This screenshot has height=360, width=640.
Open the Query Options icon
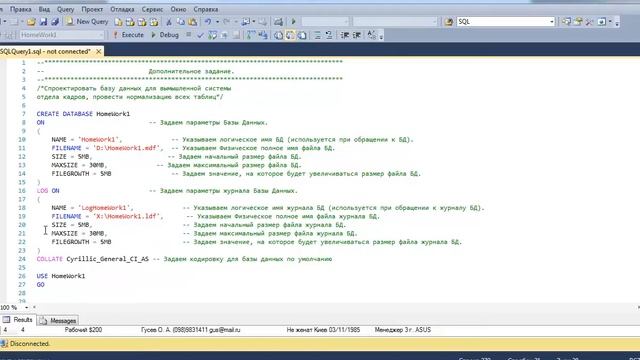coord(224,35)
